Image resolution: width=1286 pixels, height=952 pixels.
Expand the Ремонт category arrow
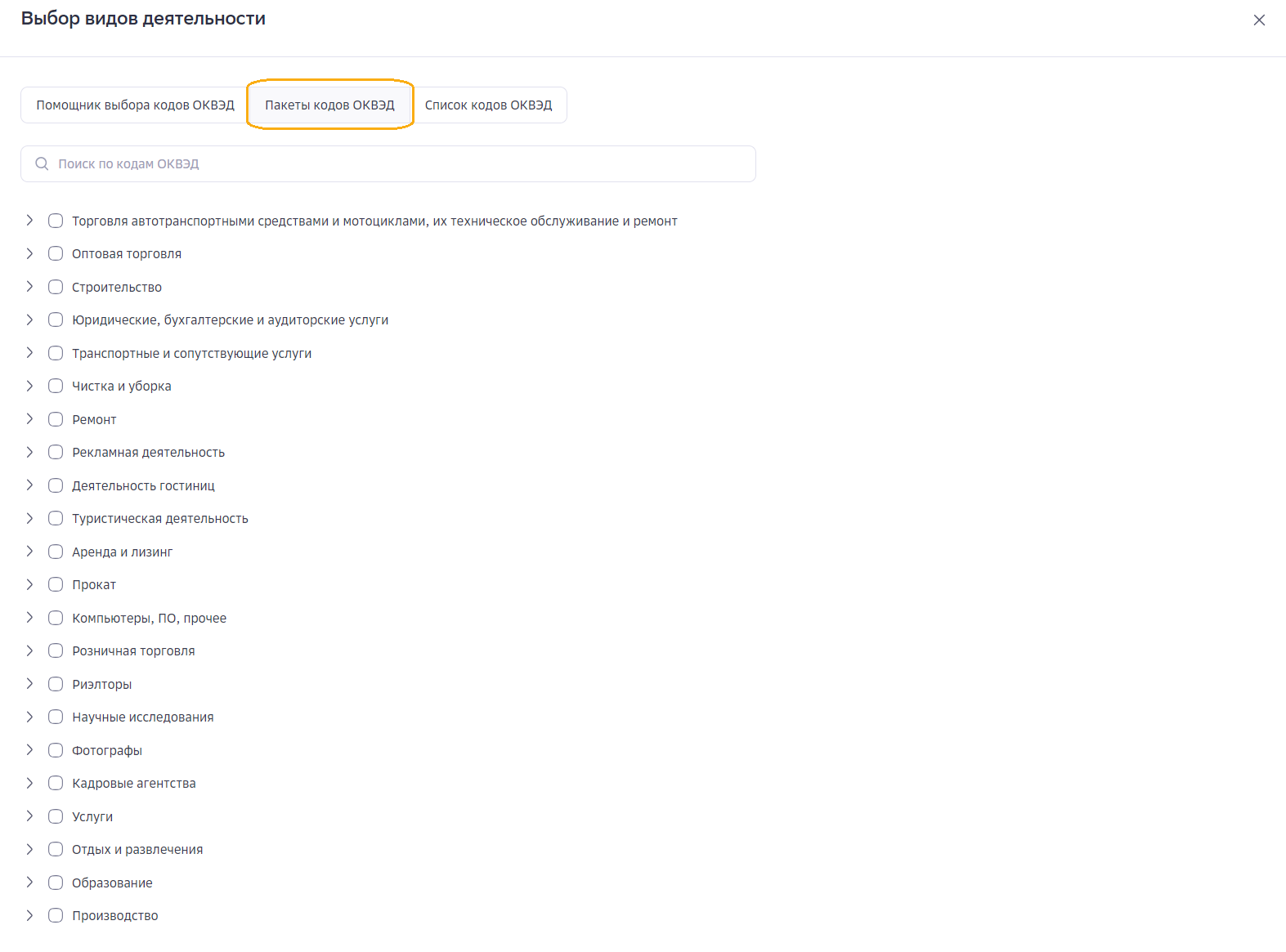pos(29,419)
